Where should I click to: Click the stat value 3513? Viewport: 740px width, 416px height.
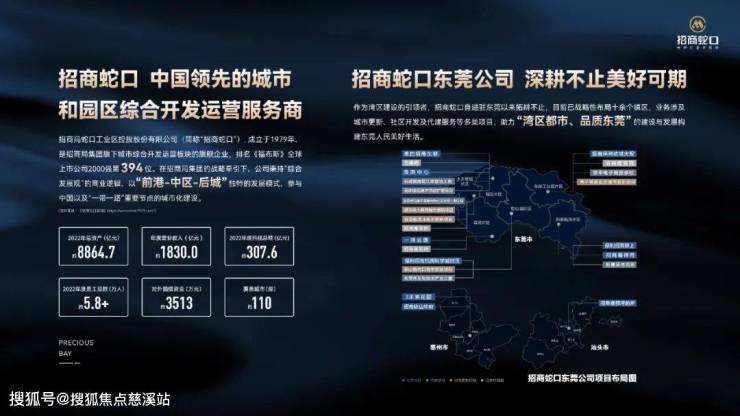click(179, 303)
